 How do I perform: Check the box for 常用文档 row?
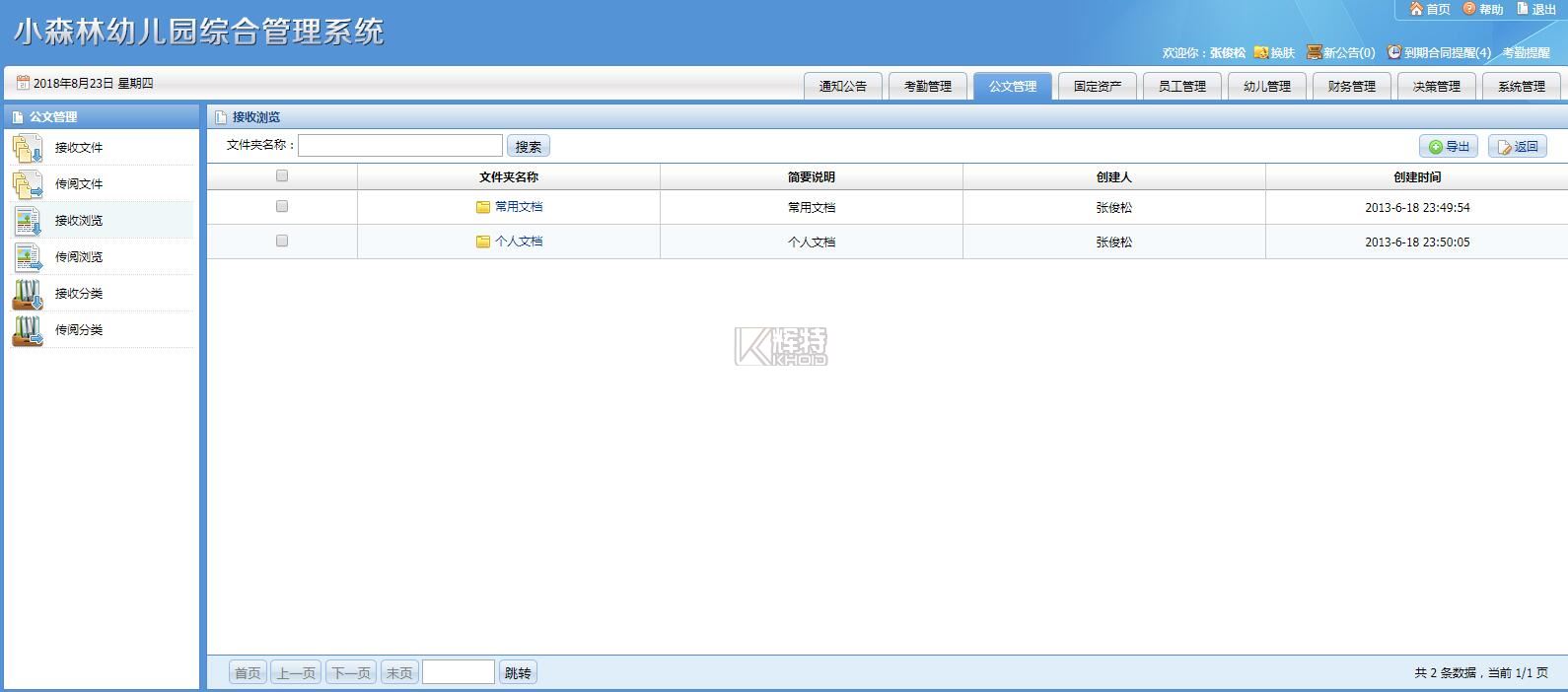(282, 207)
